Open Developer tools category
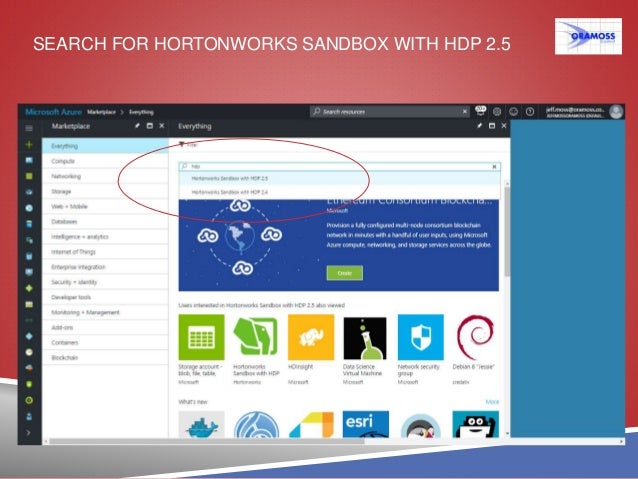 [105, 297]
